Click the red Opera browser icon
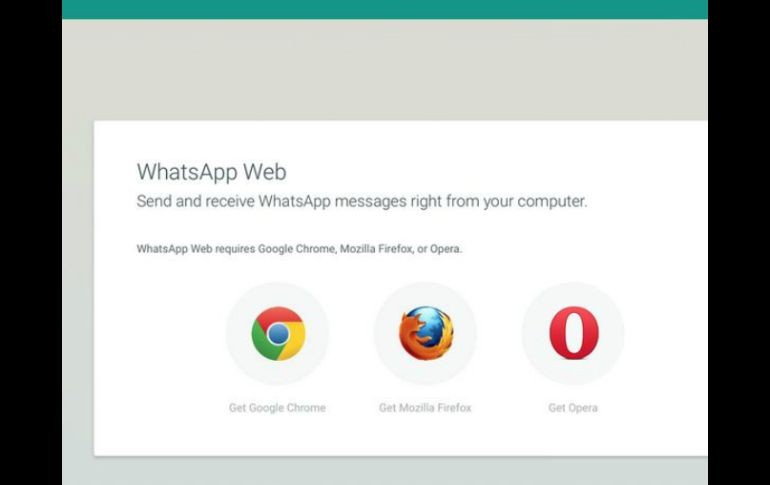770x485 pixels. click(x=574, y=333)
